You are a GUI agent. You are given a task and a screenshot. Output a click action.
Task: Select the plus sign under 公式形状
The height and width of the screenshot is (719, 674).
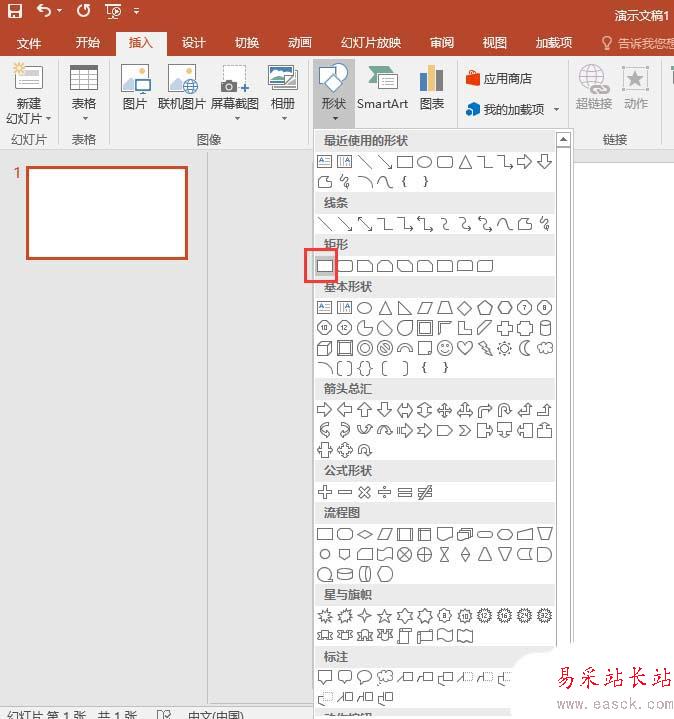(325, 492)
